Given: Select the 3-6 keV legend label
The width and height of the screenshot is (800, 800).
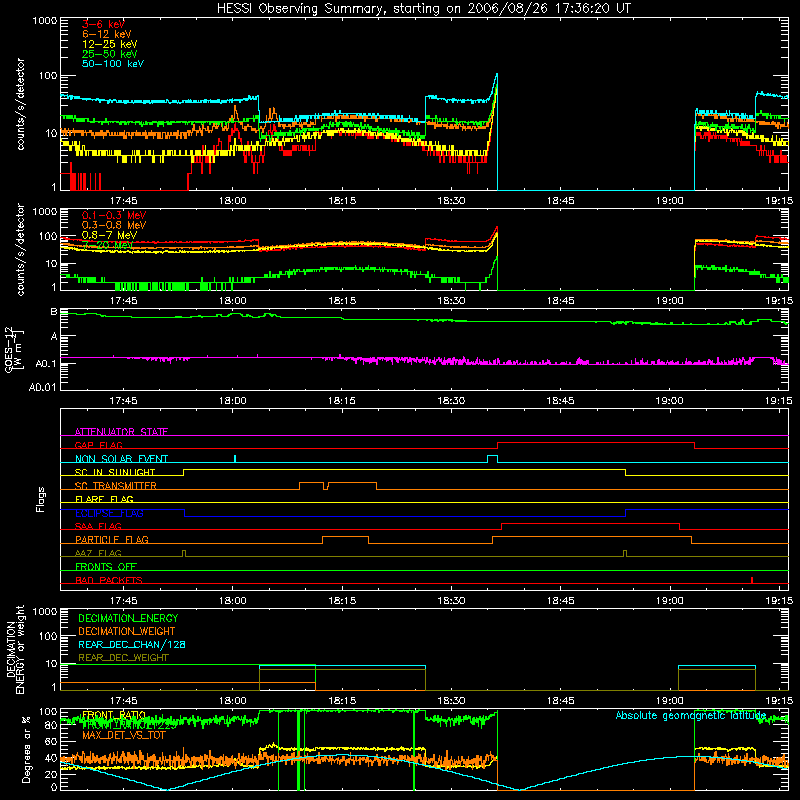Looking at the screenshot, I should 103,24.
